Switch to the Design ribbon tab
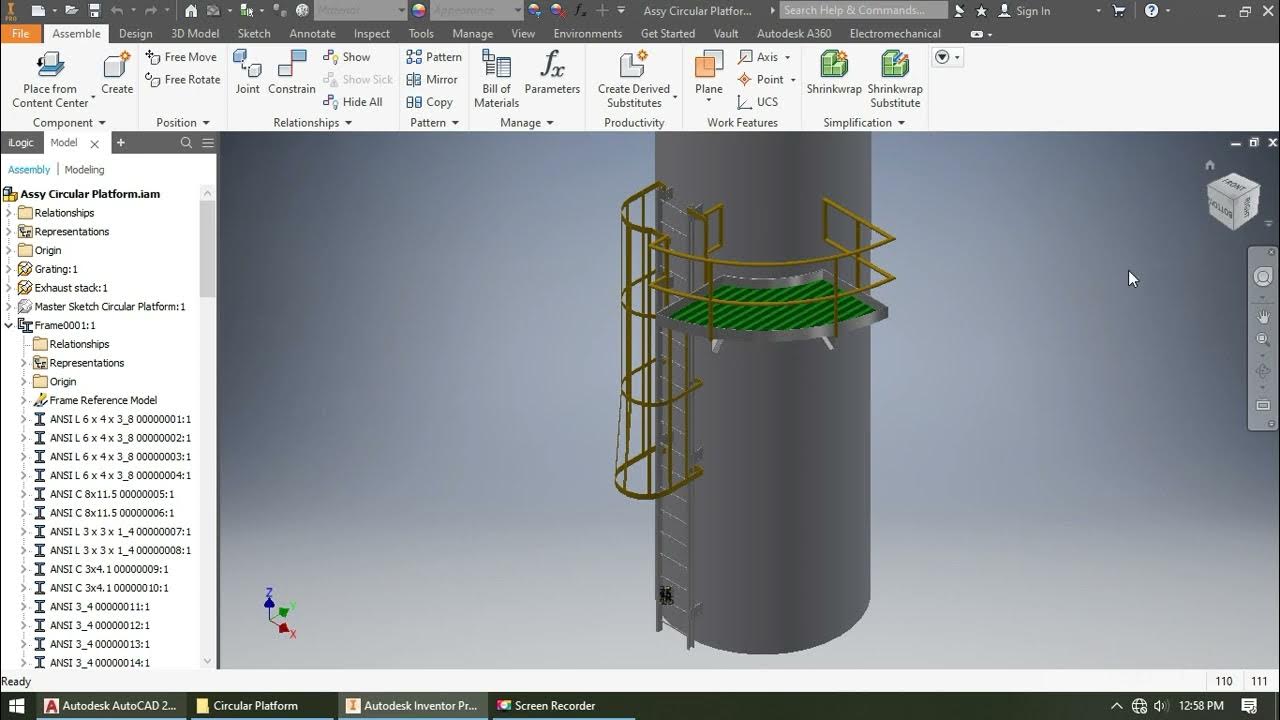Screen dimensions: 1280x720 coord(136,33)
